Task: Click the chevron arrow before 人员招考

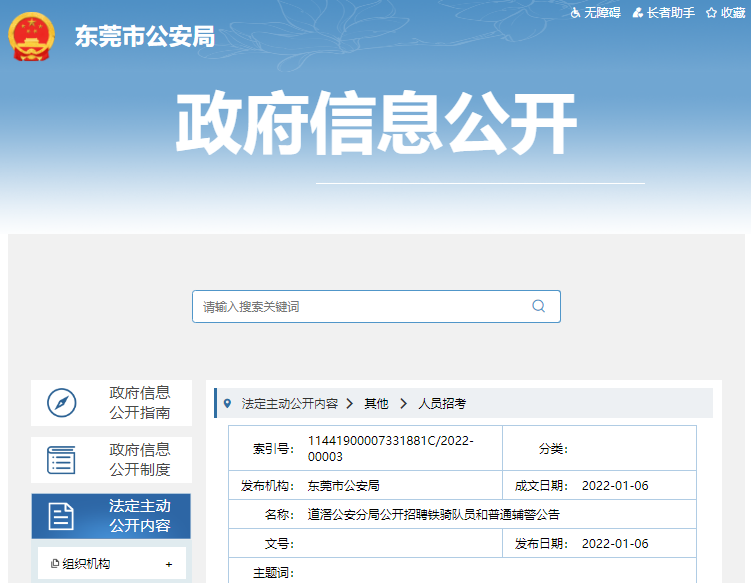Action: point(404,404)
